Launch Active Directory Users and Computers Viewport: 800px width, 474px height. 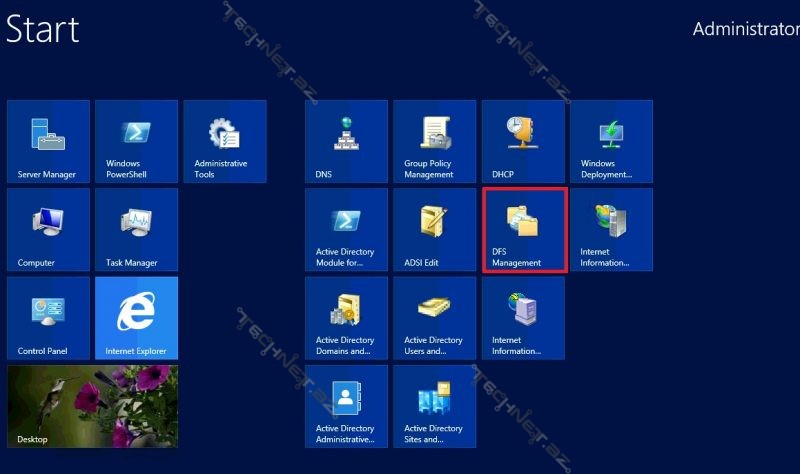[434, 318]
